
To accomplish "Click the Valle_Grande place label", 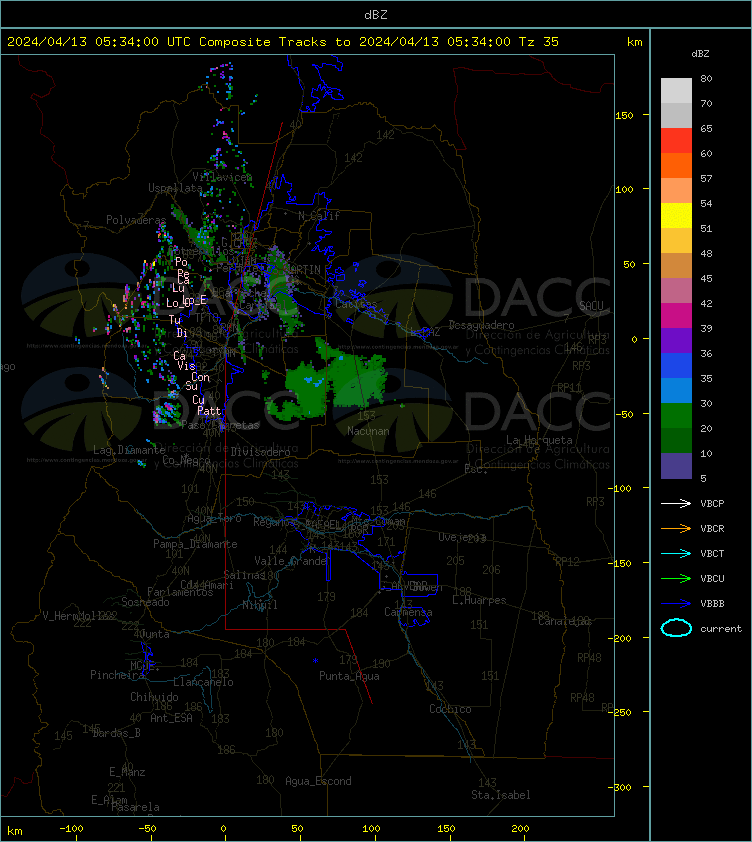I will (291, 561).
